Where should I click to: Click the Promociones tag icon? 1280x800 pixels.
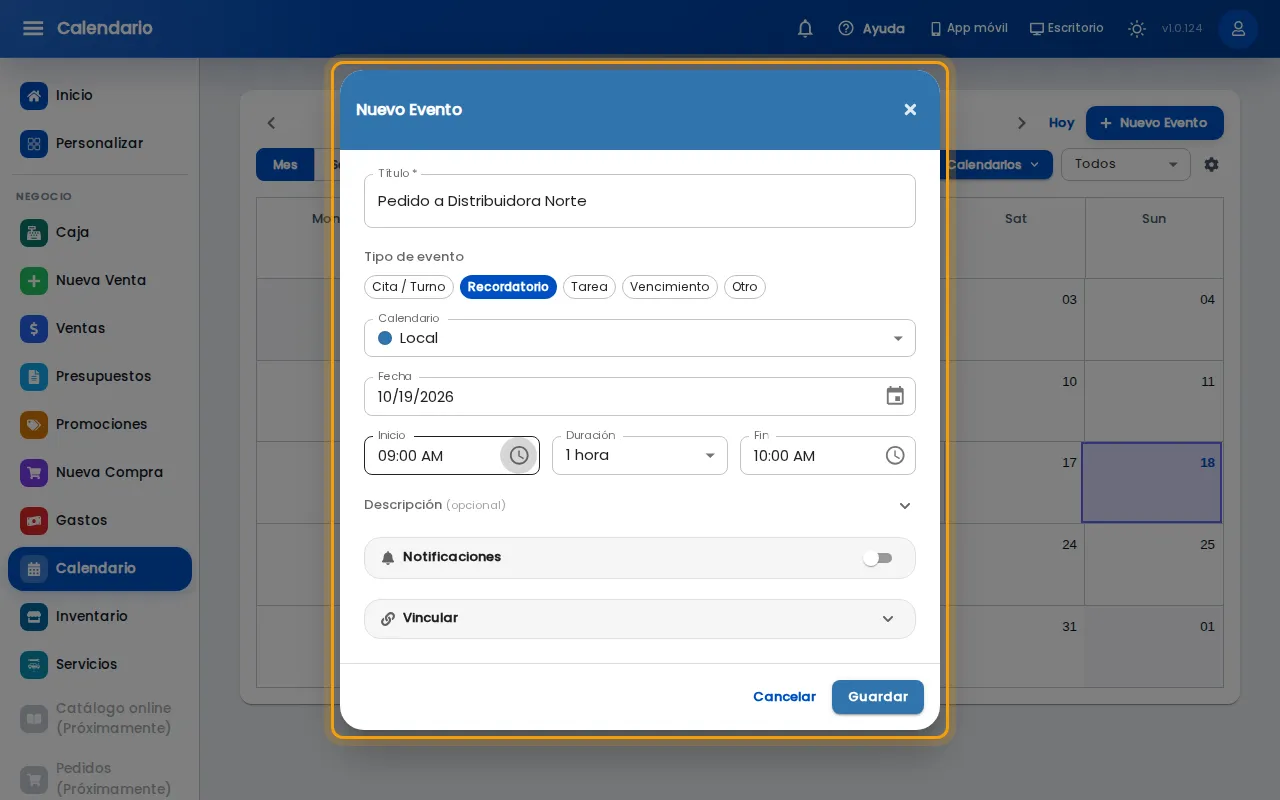pyautogui.click(x=34, y=424)
